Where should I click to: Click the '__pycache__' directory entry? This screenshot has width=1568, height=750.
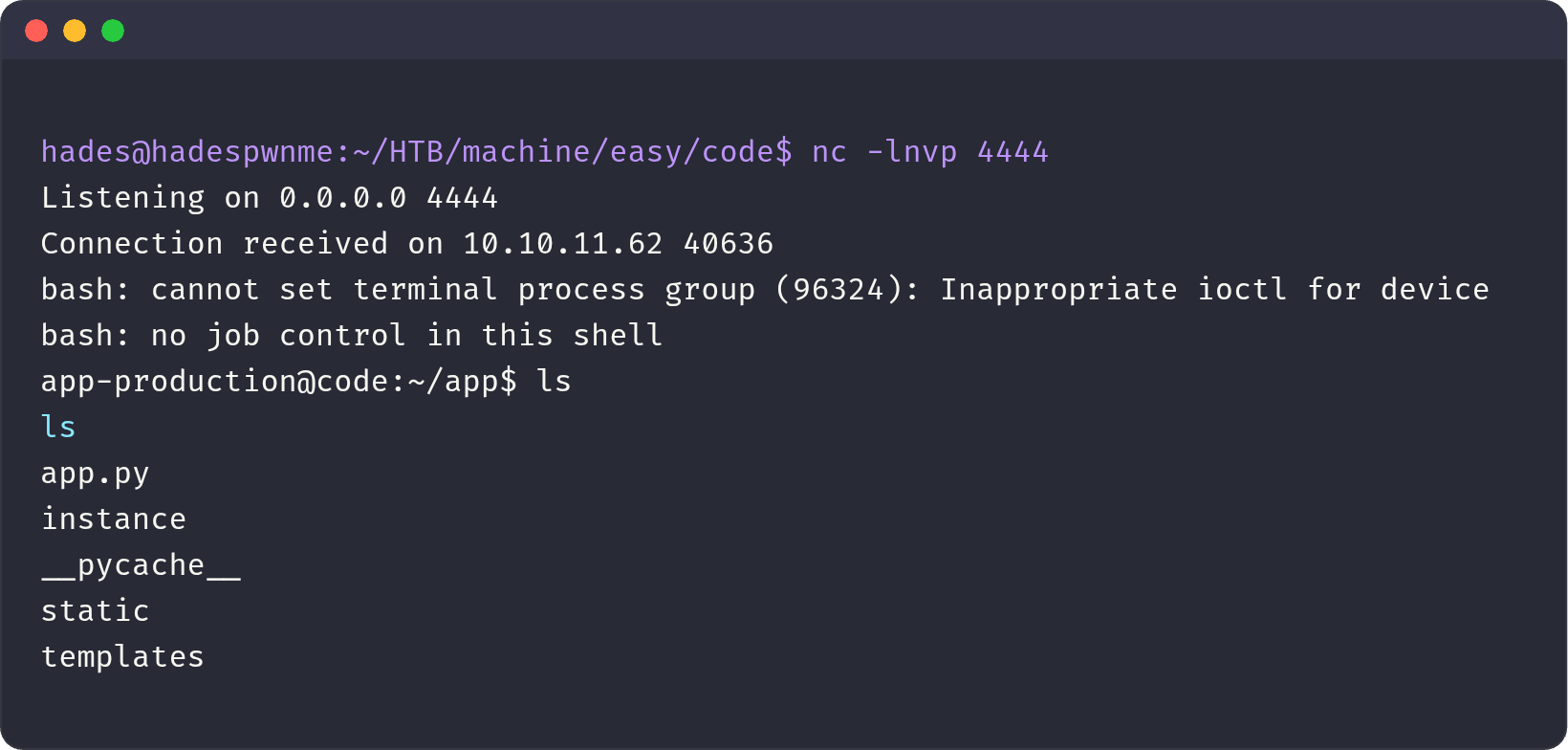(141, 565)
